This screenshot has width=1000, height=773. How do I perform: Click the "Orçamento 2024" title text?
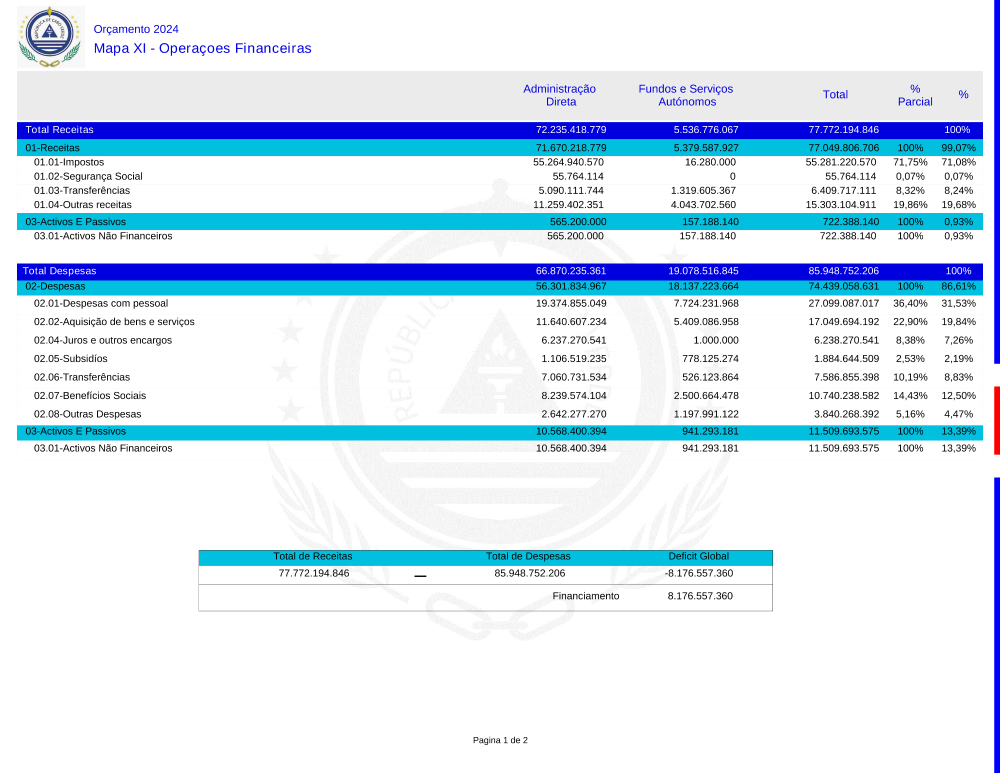136,30
